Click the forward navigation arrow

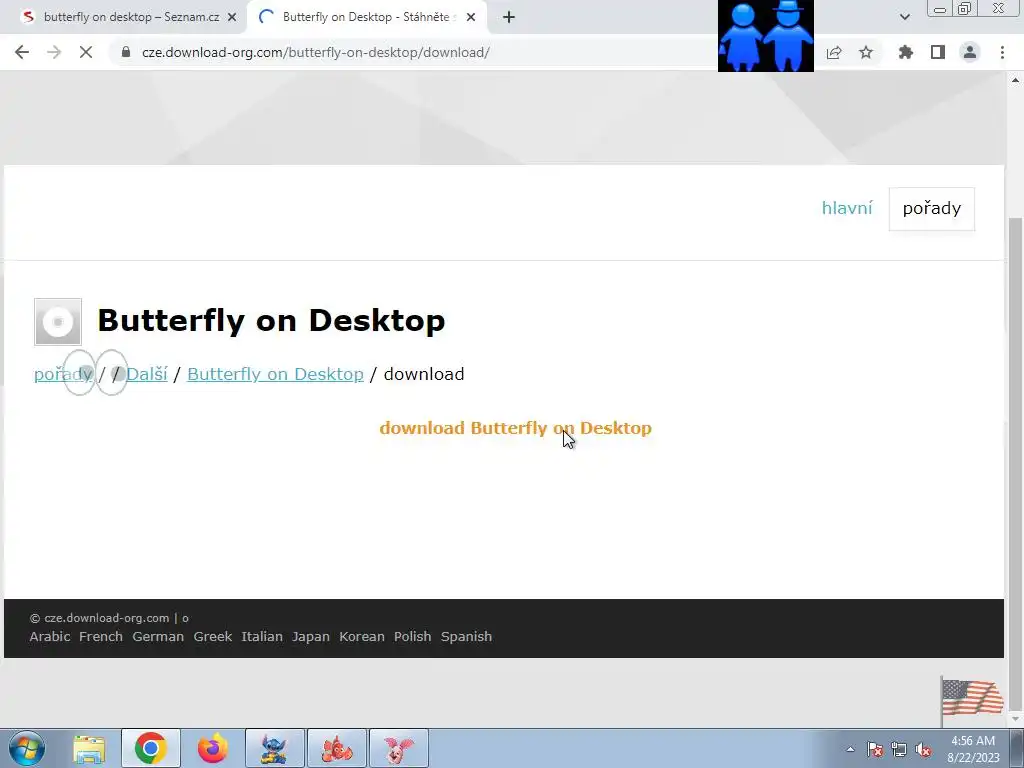coord(54,52)
